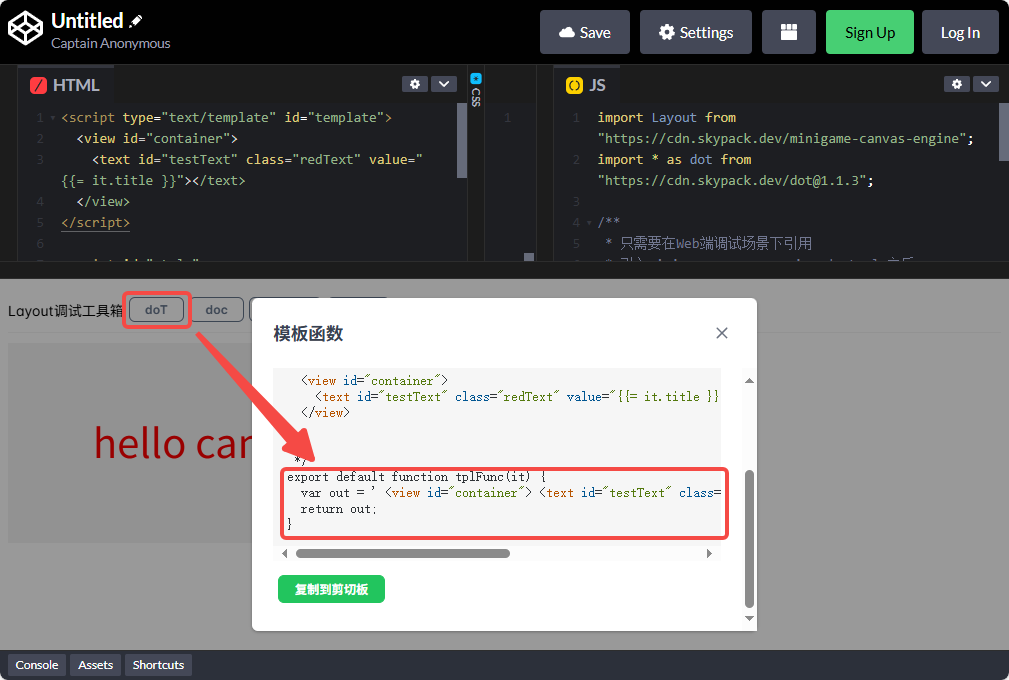Click the doc toolbox button
Viewport: 1009px width, 680px height.
click(x=216, y=310)
